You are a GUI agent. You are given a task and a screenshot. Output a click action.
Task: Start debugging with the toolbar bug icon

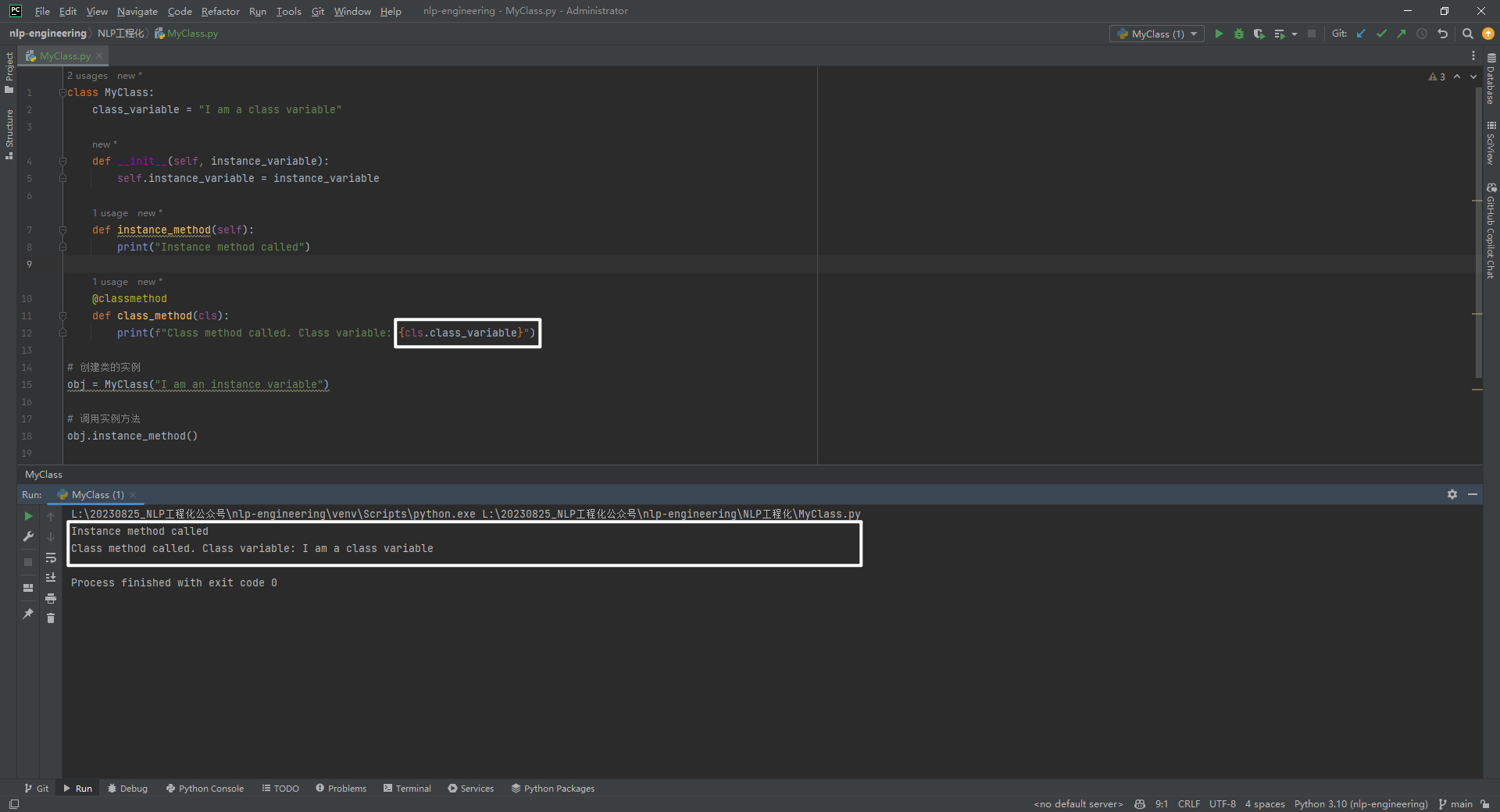(x=1239, y=34)
